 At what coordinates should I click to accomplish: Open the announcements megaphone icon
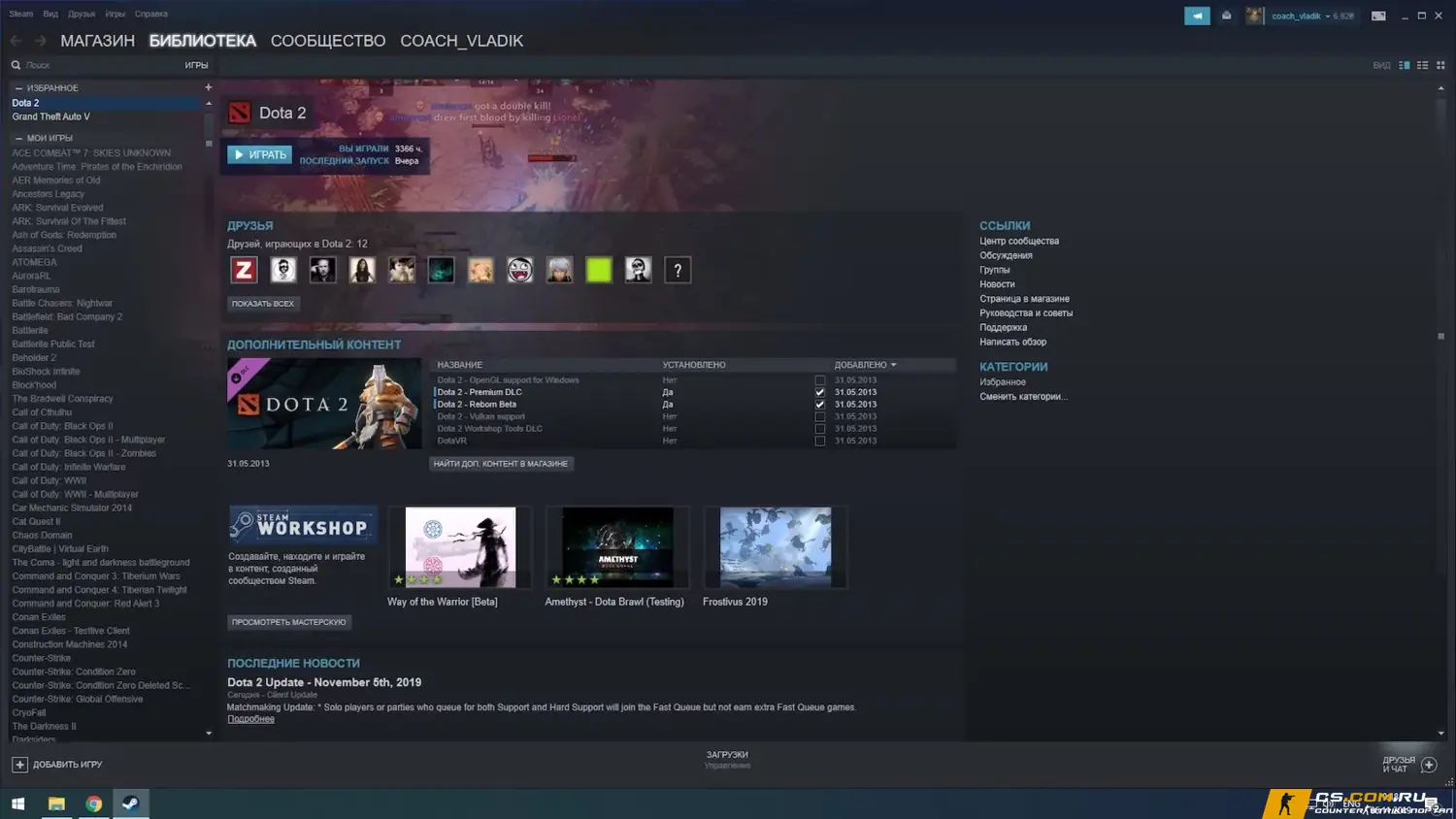1197,16
